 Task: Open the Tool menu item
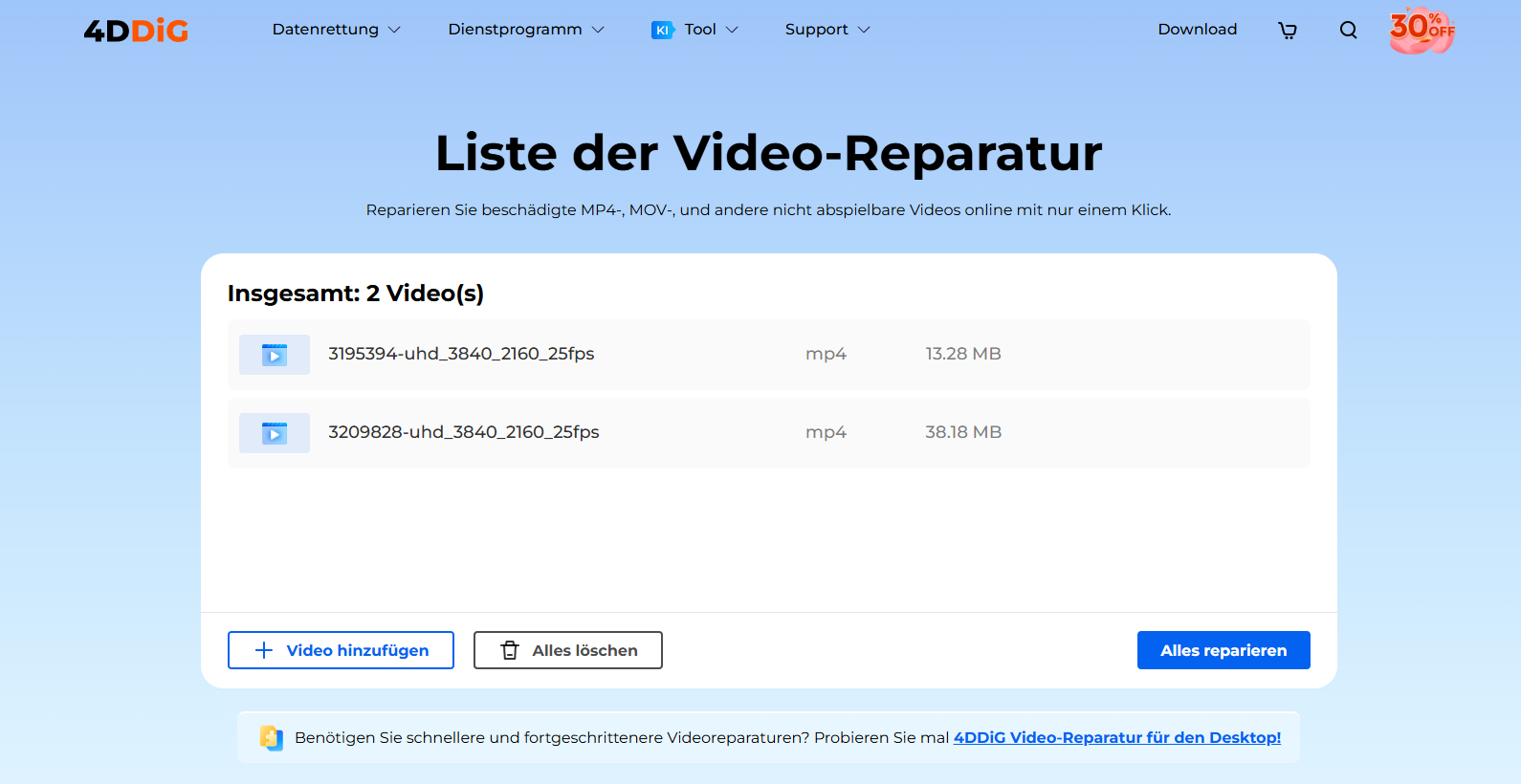click(701, 30)
